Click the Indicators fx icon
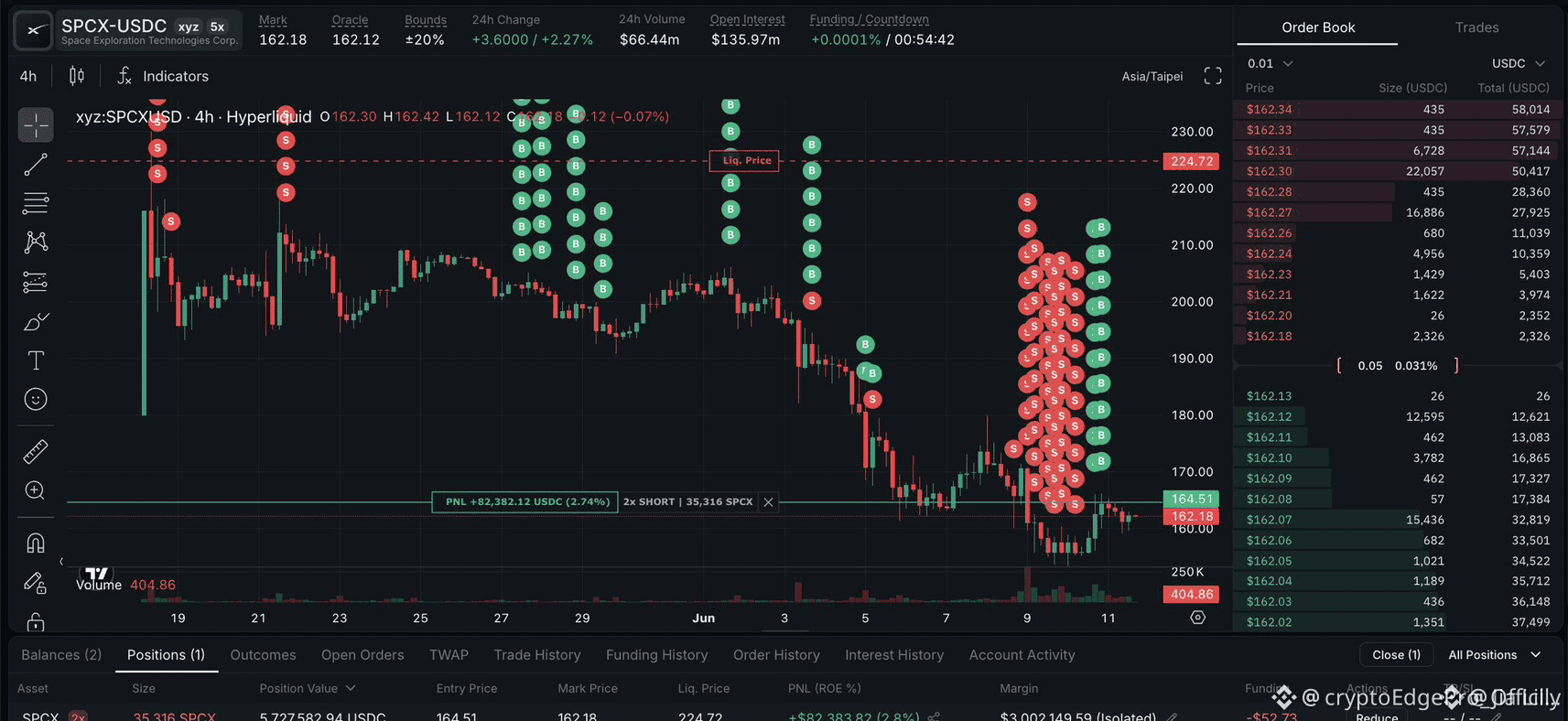Screen dimensions: 1568x721 click(124, 76)
